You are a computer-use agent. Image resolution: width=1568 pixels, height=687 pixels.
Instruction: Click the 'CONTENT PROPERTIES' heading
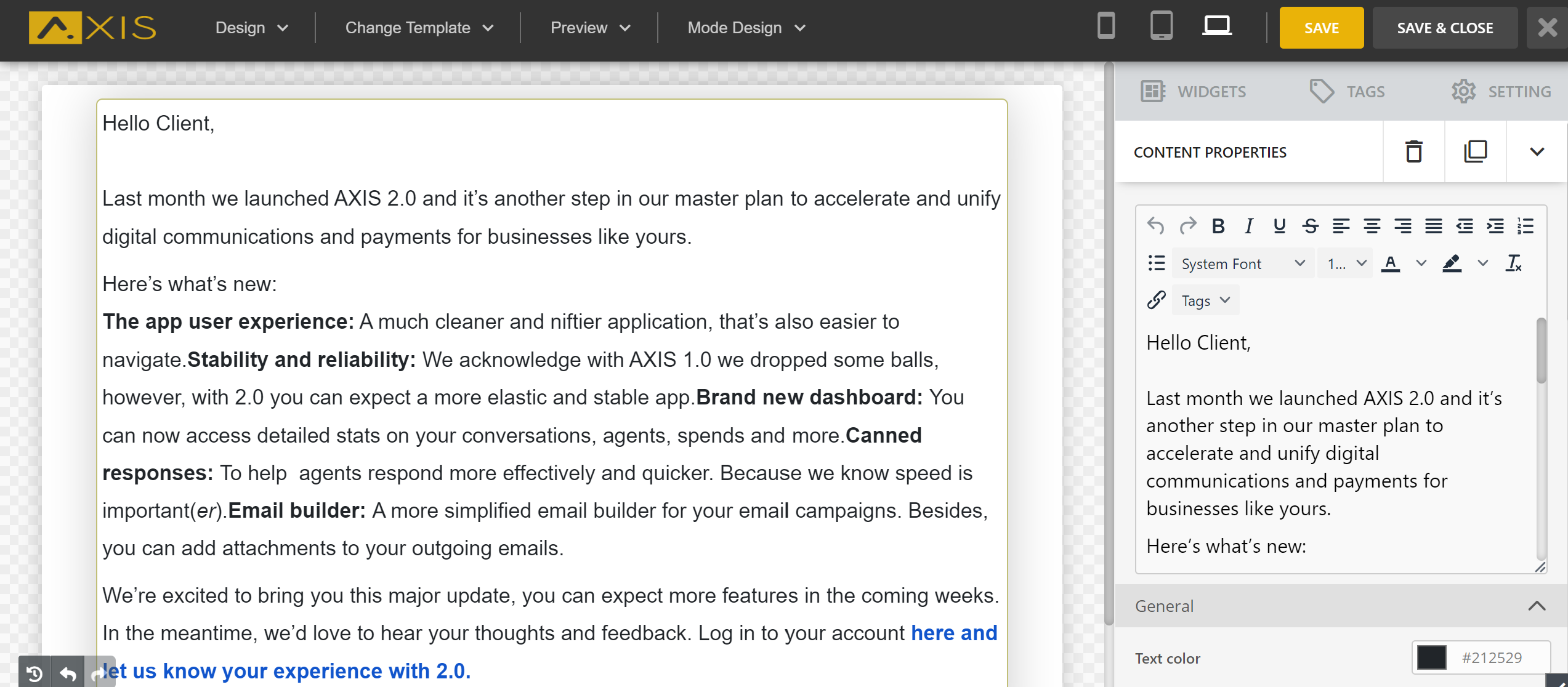coord(1210,152)
